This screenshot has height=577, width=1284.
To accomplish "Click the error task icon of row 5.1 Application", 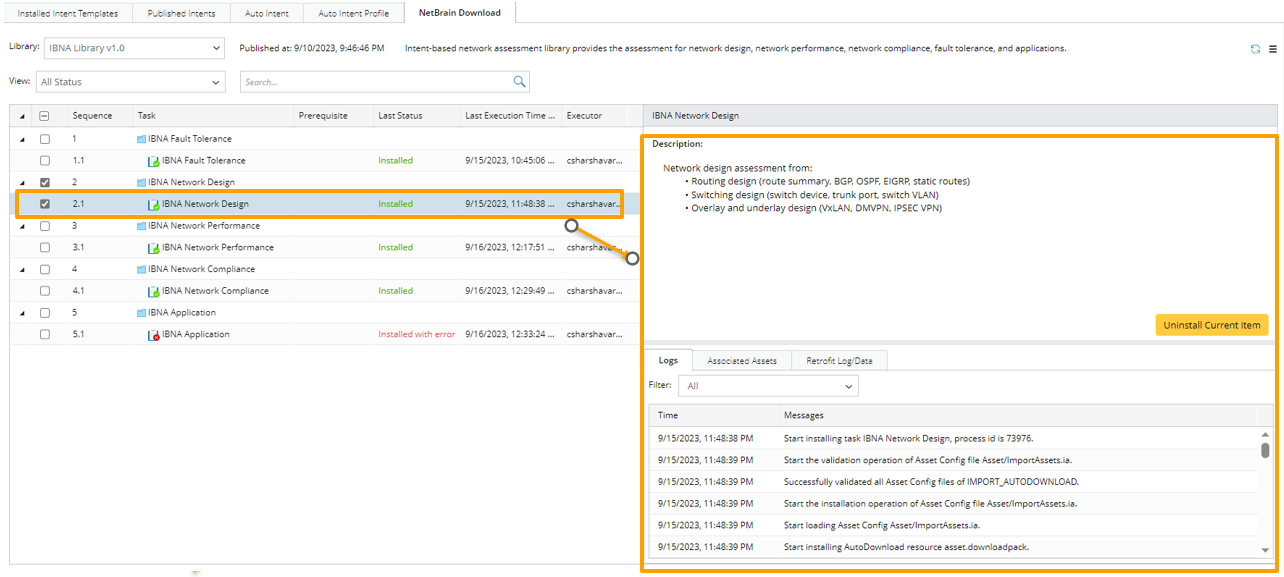I will (154, 335).
